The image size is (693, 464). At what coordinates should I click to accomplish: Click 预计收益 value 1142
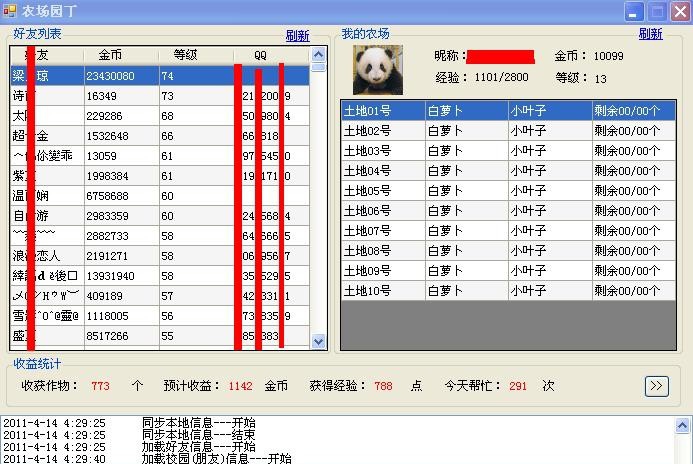[x=240, y=386]
